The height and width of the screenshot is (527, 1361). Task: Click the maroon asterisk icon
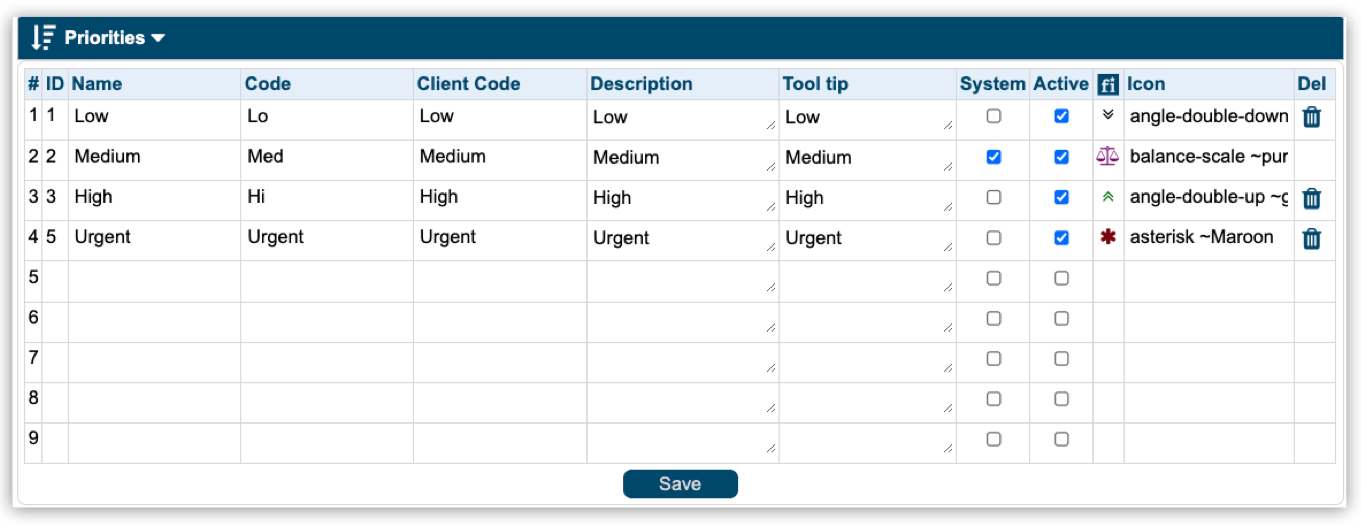(x=1107, y=238)
